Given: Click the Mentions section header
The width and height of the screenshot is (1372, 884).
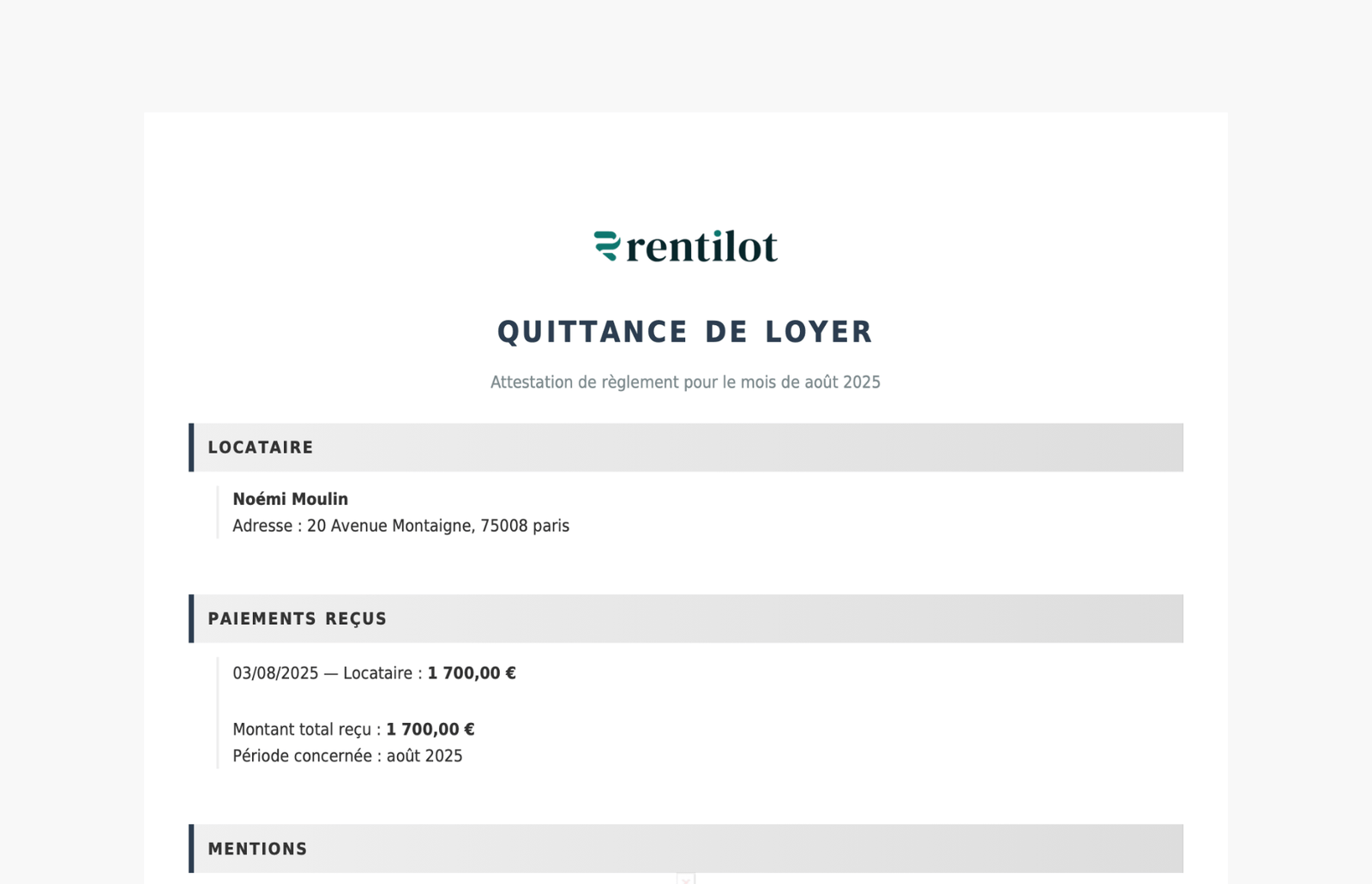Looking at the screenshot, I should click(257, 849).
